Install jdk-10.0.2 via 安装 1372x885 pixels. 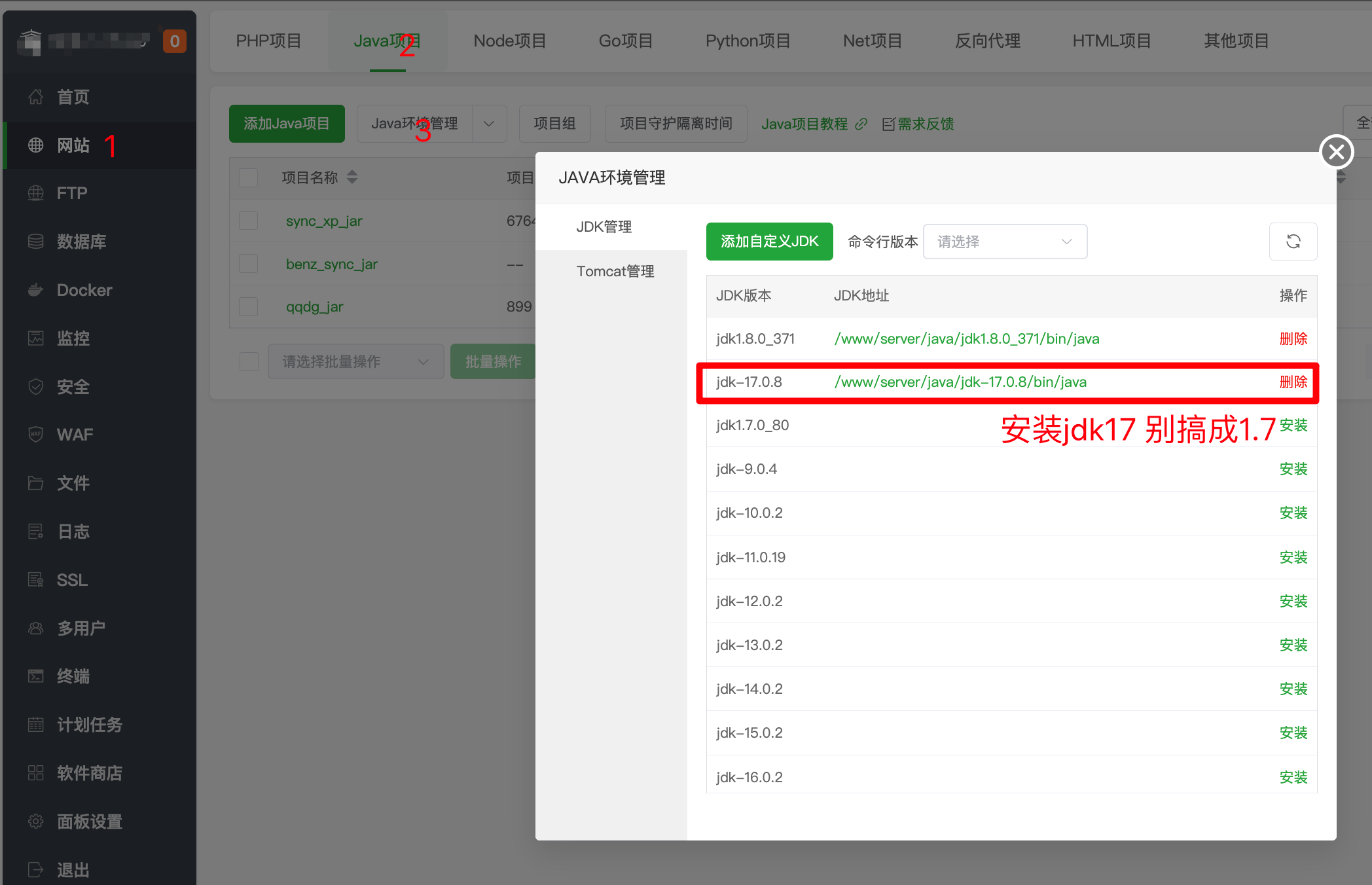tap(1293, 513)
